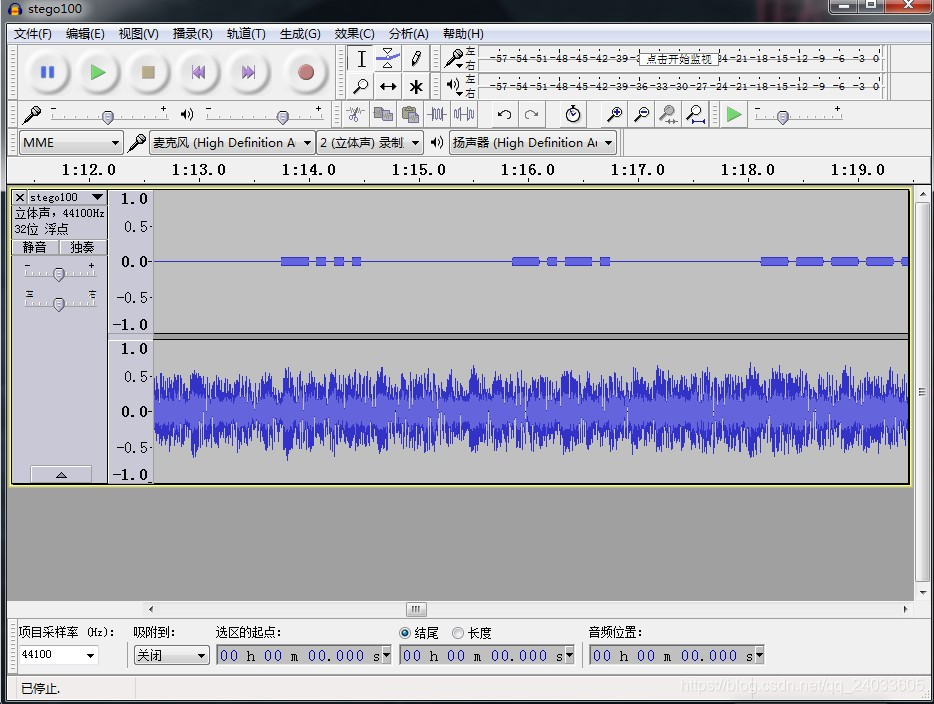Select the Selection (I-beam) tool
Viewport: 934px width, 704px height.
(x=361, y=59)
